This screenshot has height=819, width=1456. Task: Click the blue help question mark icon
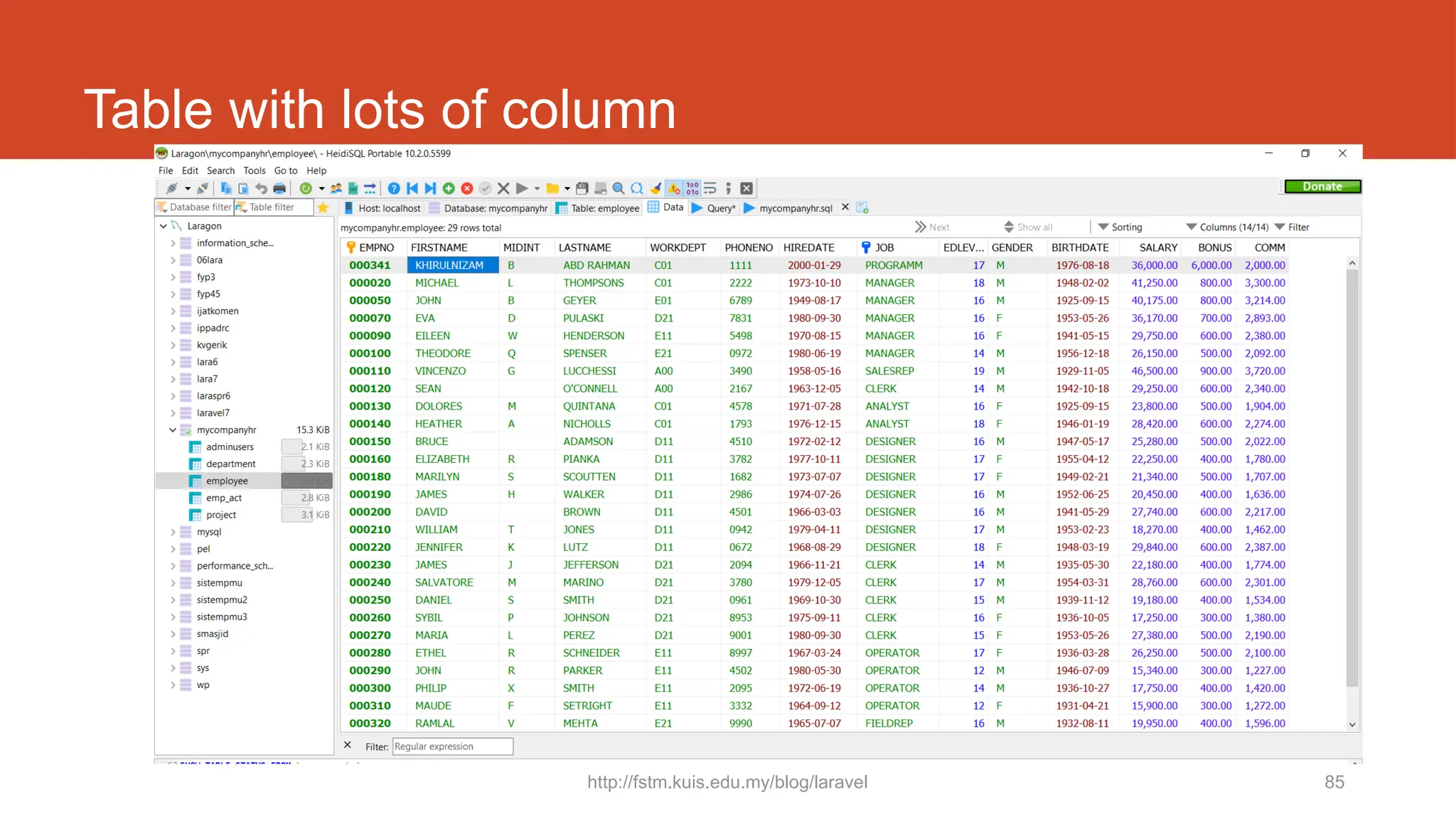coord(394,188)
